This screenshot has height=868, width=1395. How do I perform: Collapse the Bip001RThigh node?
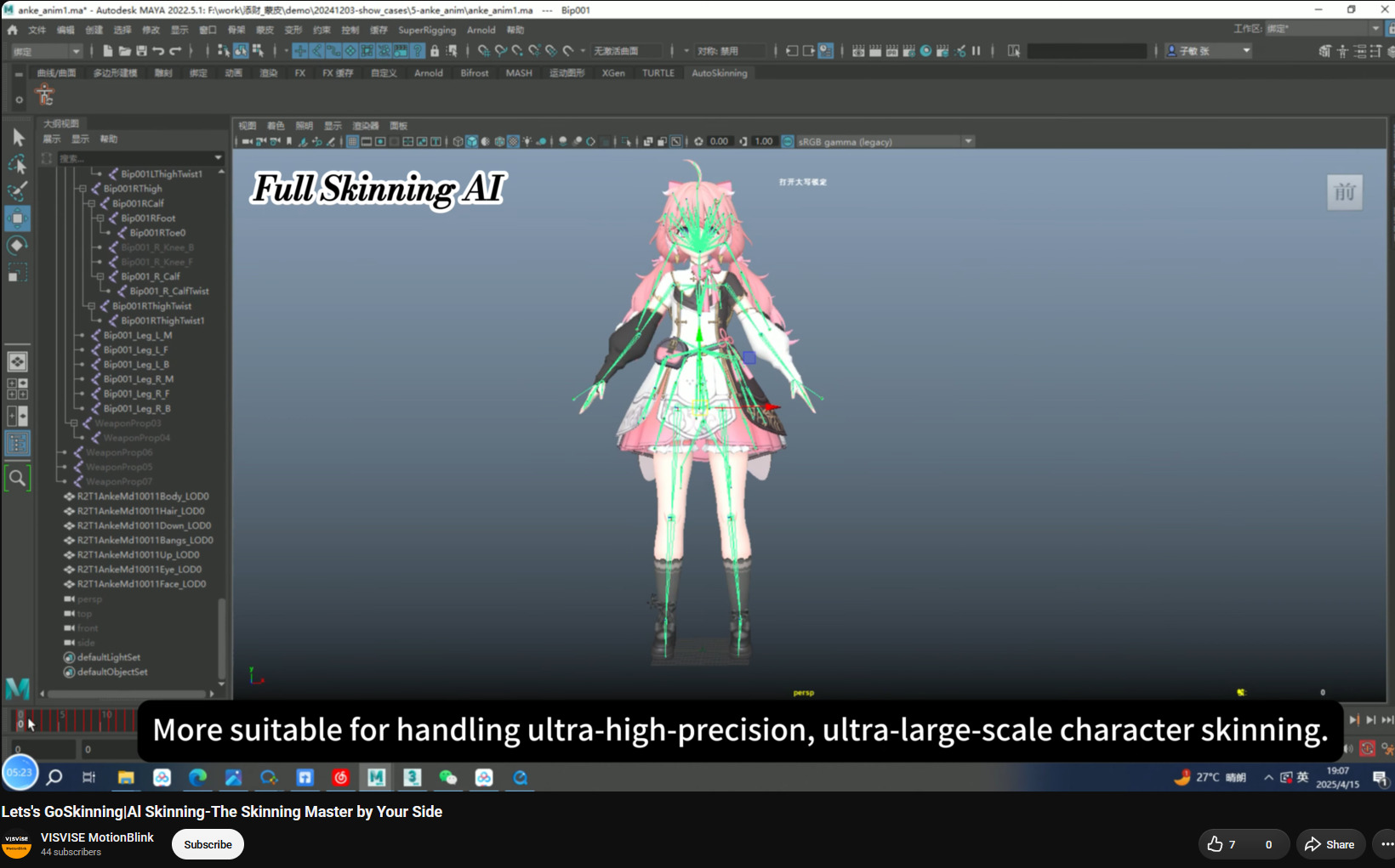pos(83,189)
